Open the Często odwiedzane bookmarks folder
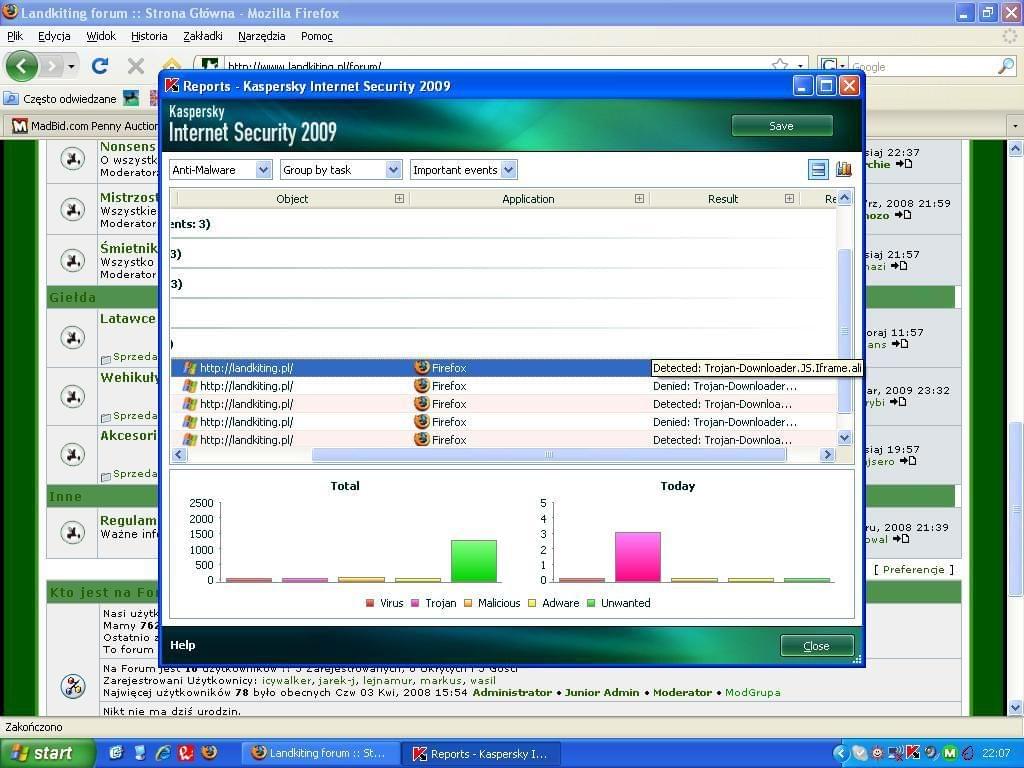 pos(61,99)
